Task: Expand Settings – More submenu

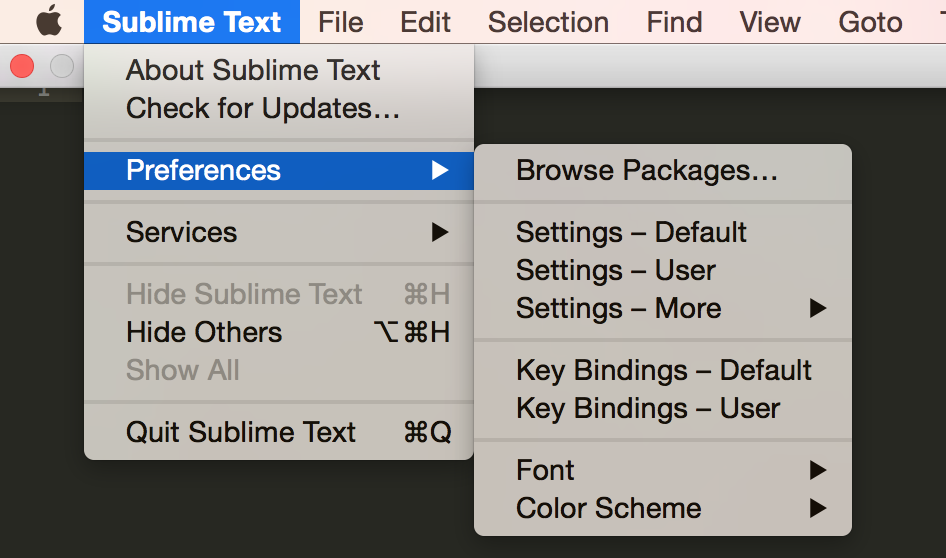Action: pyautogui.click(x=663, y=308)
